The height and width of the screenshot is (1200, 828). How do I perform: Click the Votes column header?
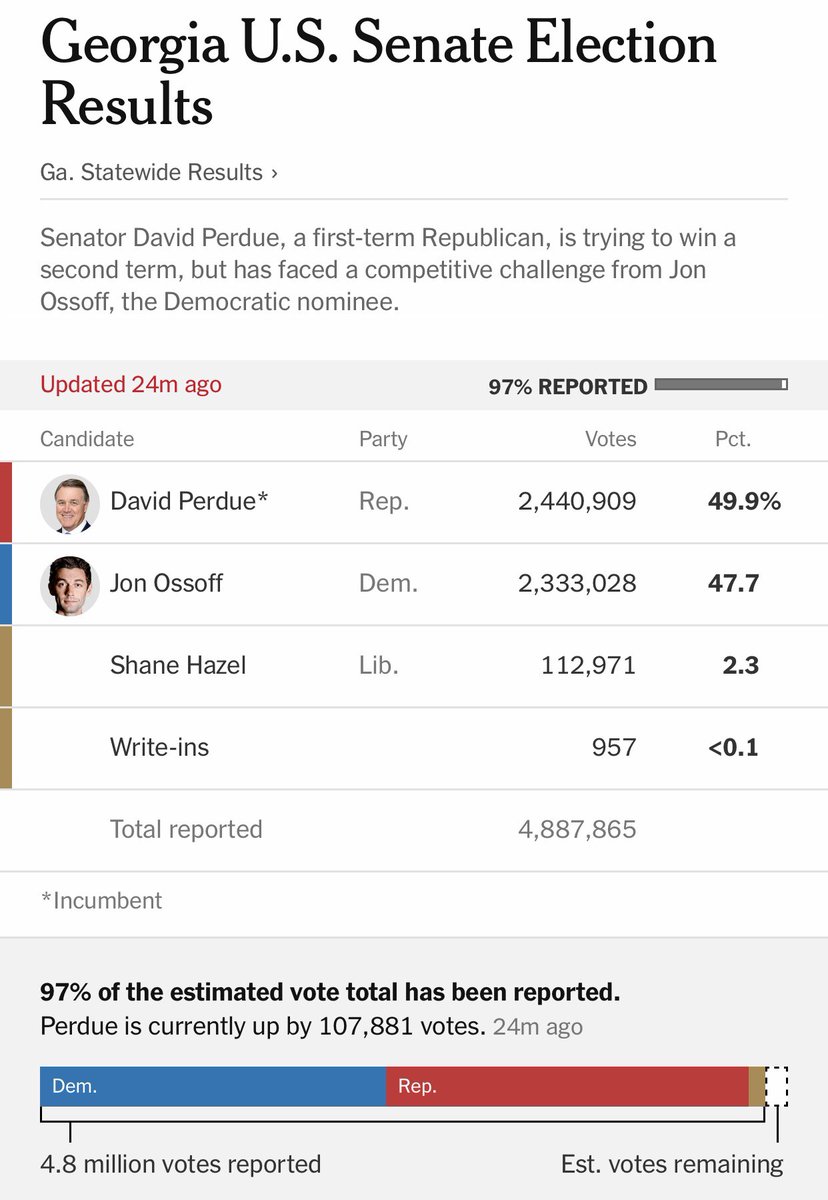[x=611, y=439]
